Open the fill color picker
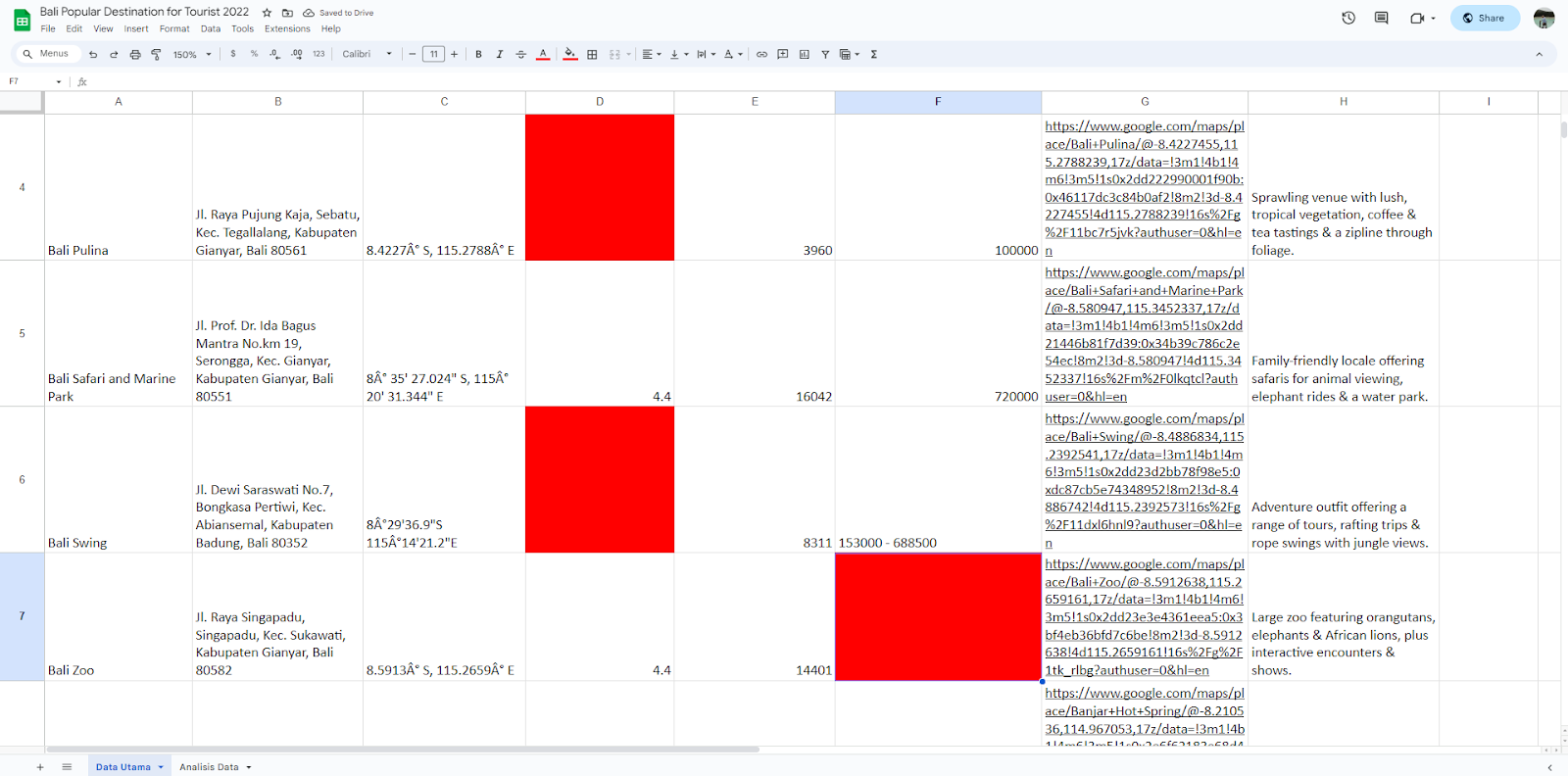This screenshot has height=776, width=1568. (570, 54)
